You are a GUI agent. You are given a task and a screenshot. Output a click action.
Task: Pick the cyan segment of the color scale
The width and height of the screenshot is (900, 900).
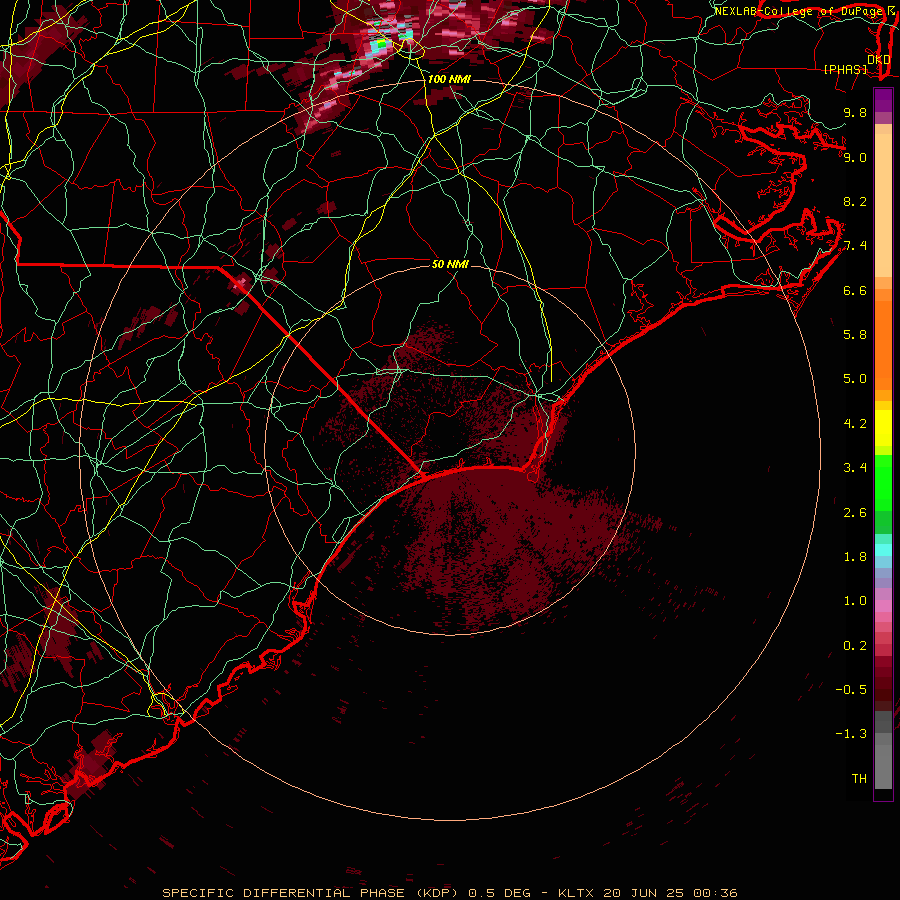[x=883, y=550]
